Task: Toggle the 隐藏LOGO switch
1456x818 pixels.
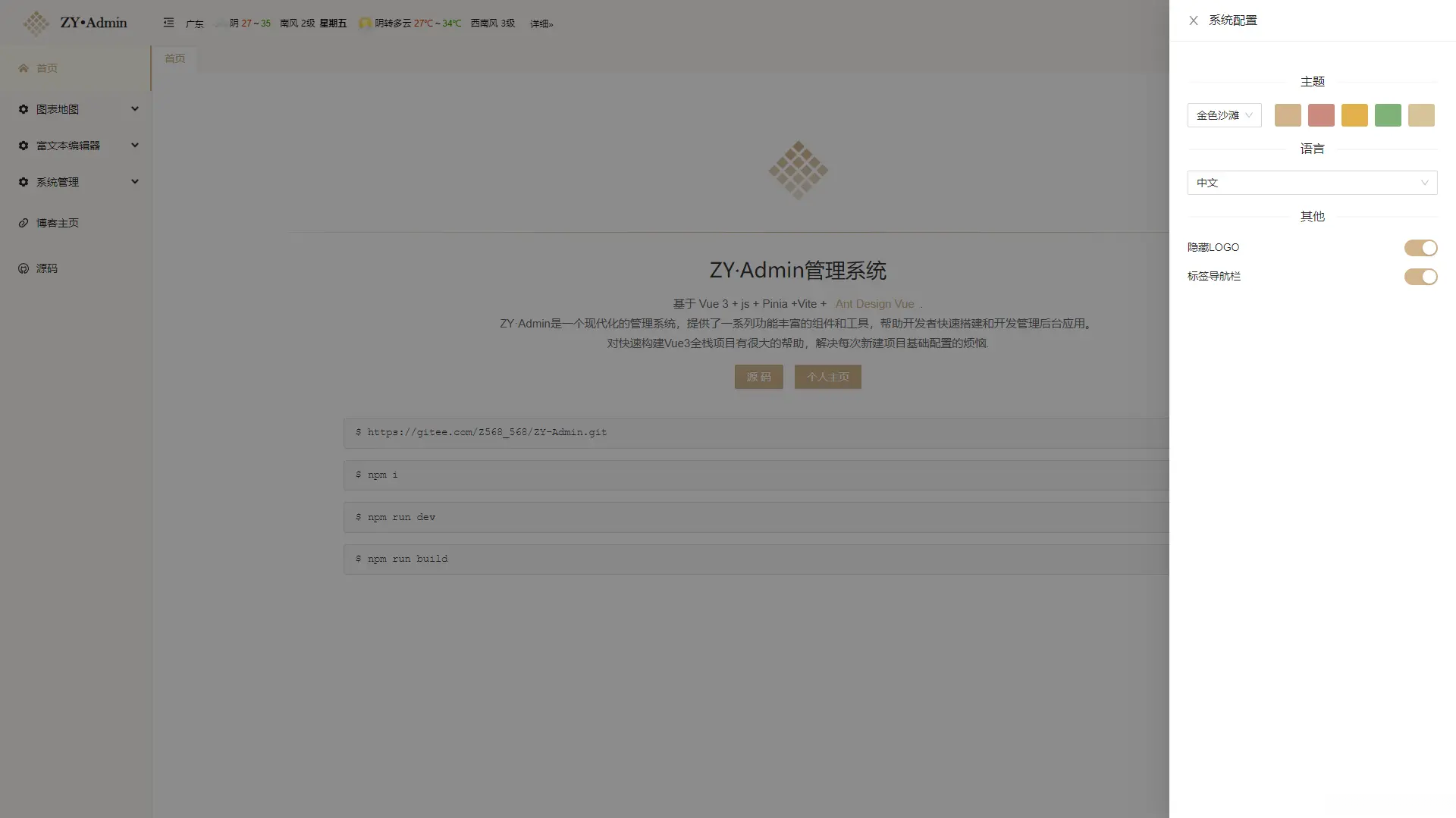Action: coord(1420,248)
